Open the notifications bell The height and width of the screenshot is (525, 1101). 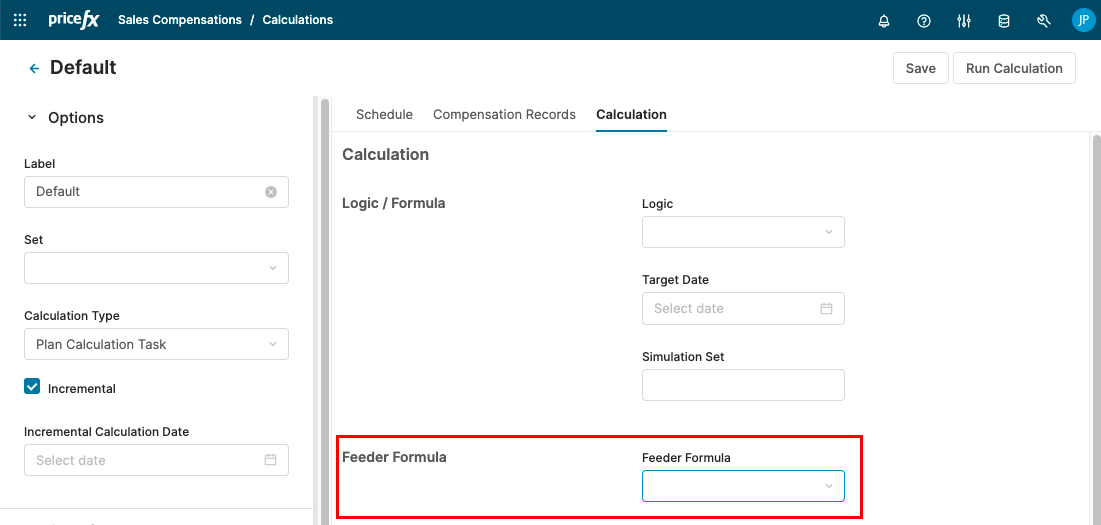tap(884, 20)
